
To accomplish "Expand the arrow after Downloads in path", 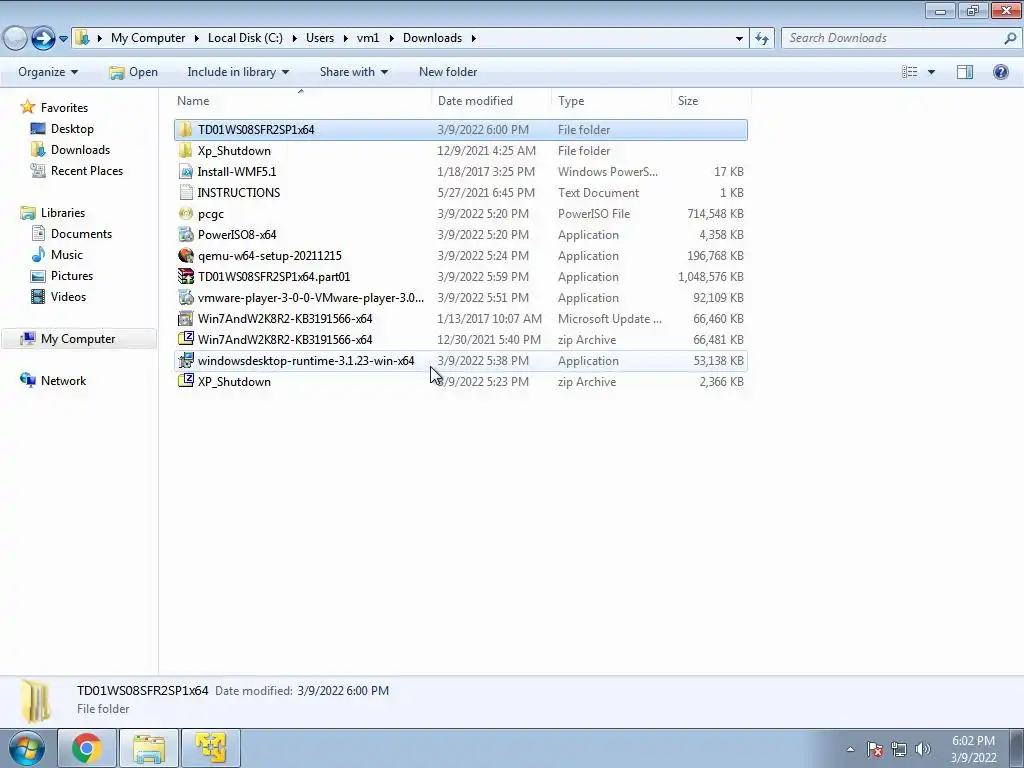I will click(x=473, y=39).
